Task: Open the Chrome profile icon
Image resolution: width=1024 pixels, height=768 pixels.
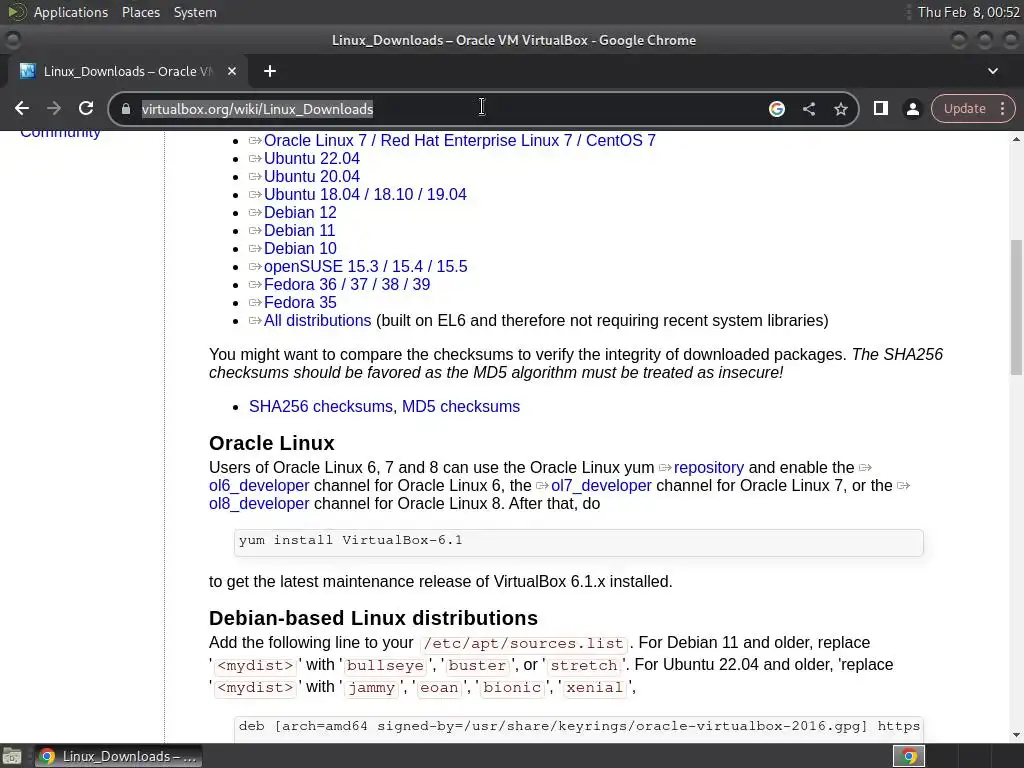Action: [912, 108]
